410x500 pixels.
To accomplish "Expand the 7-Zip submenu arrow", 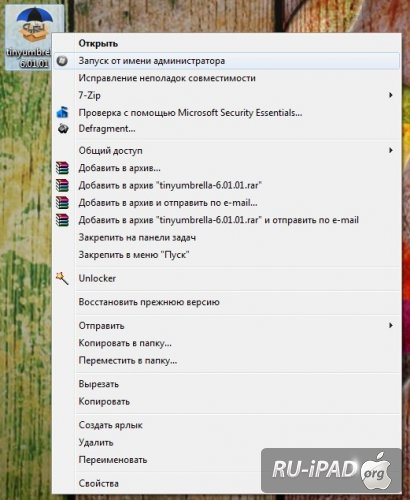I will click(x=391, y=95).
